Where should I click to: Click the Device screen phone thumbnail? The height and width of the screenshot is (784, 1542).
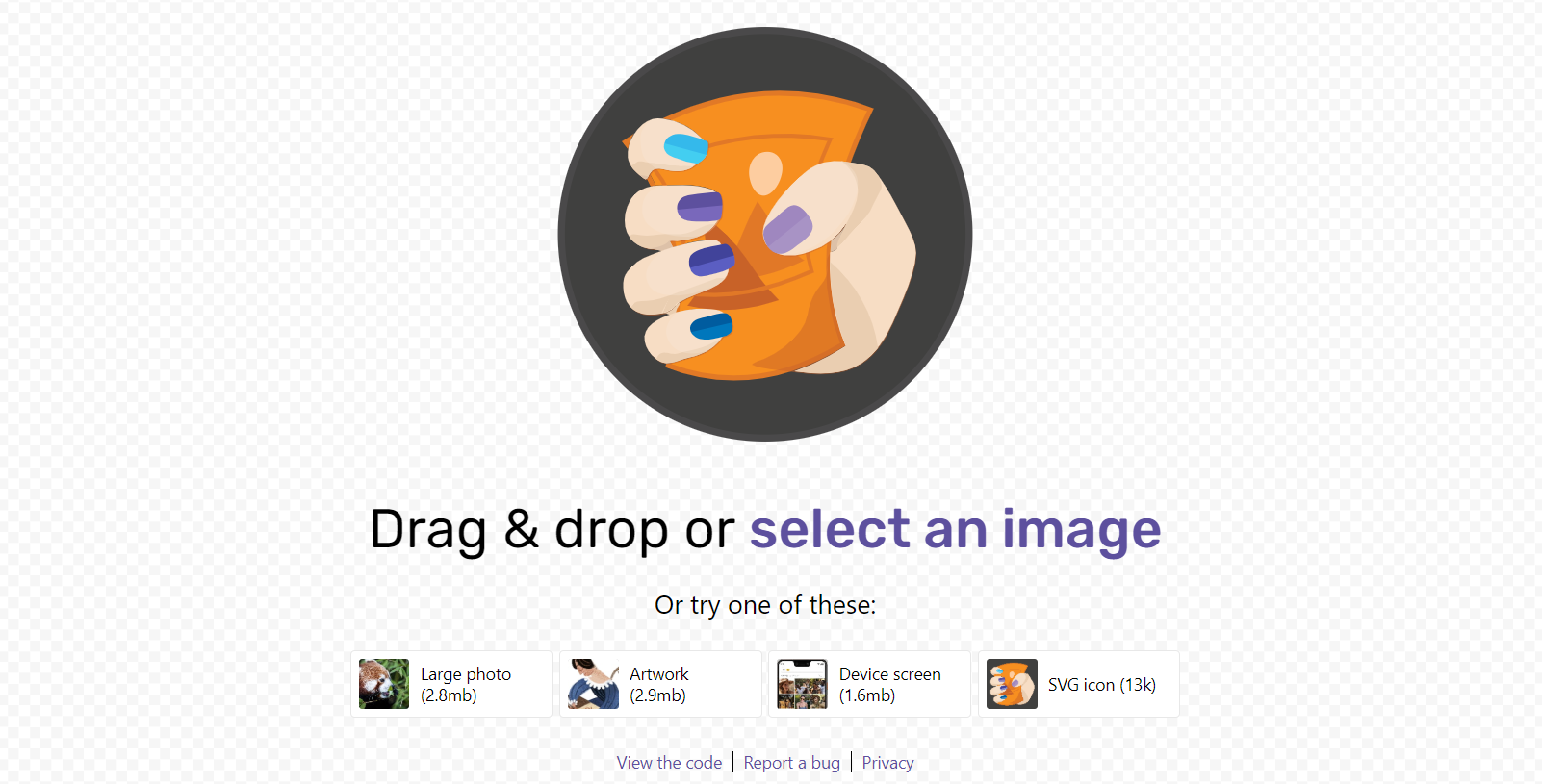(x=803, y=684)
